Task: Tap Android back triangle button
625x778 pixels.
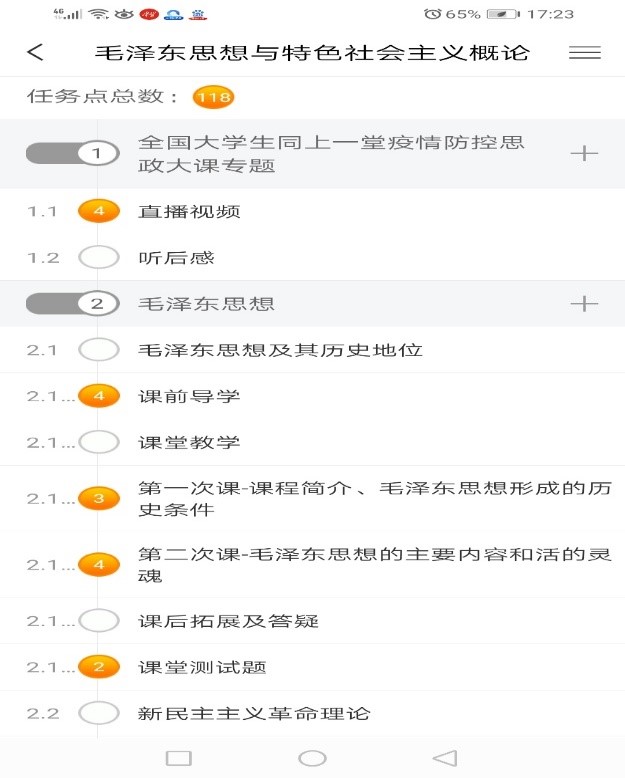Action: pos(445,758)
